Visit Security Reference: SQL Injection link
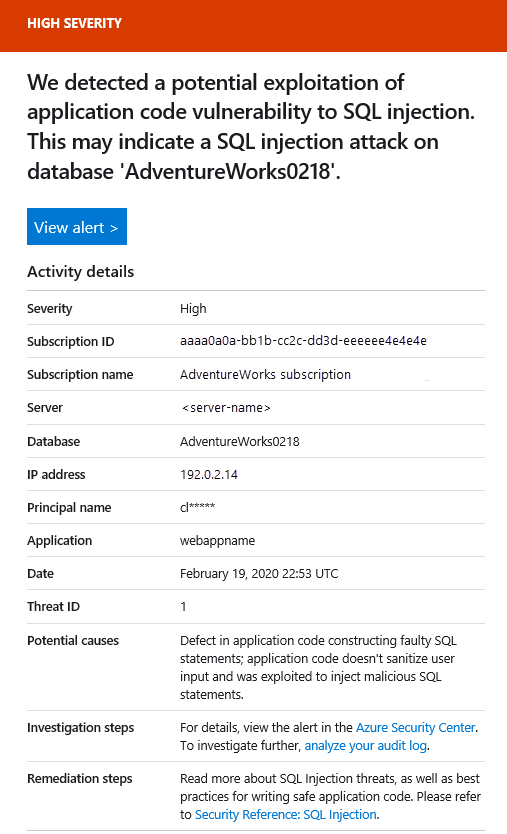The height and width of the screenshot is (834, 507). point(286,814)
